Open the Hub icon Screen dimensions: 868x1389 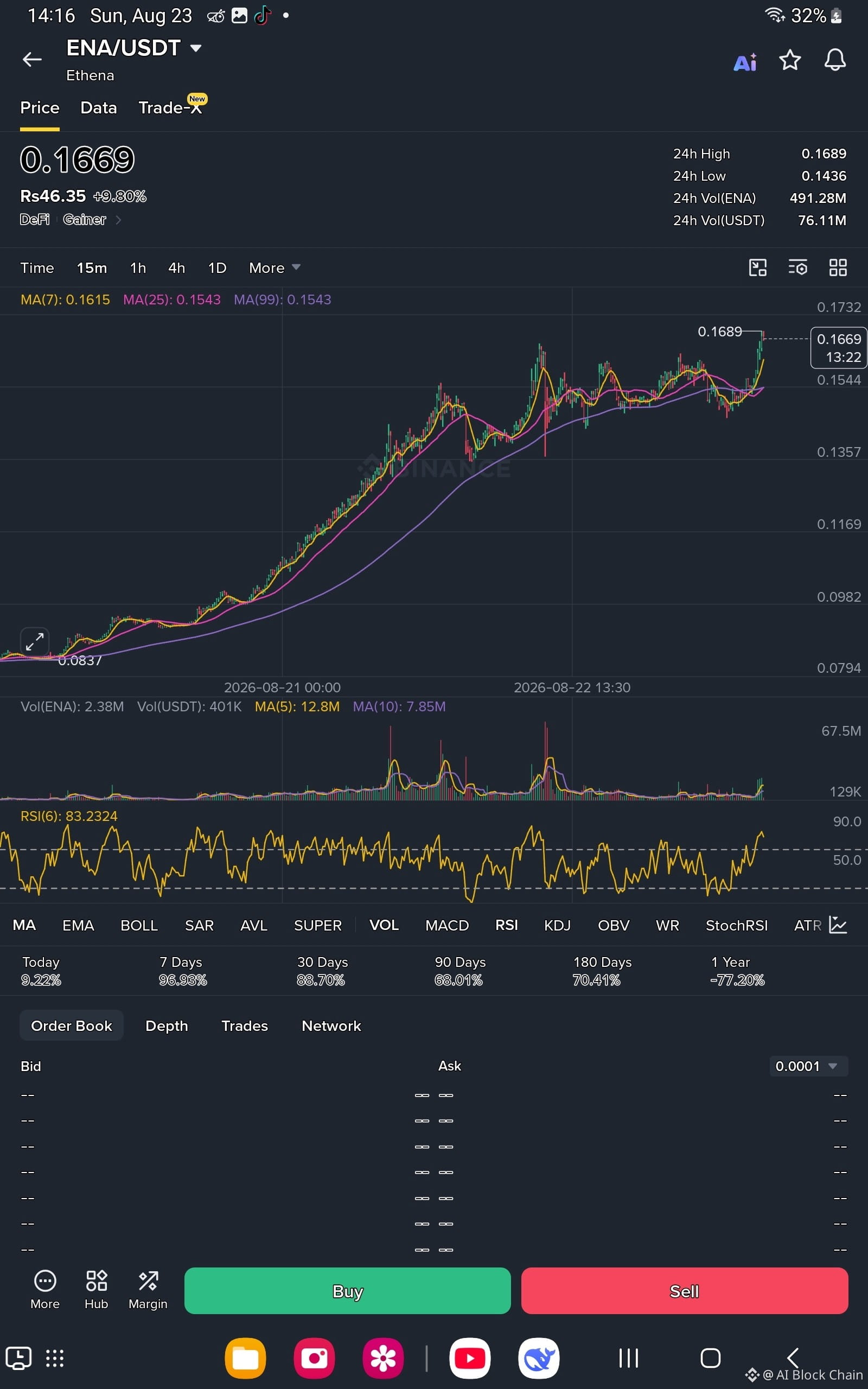pyautogui.click(x=97, y=1290)
